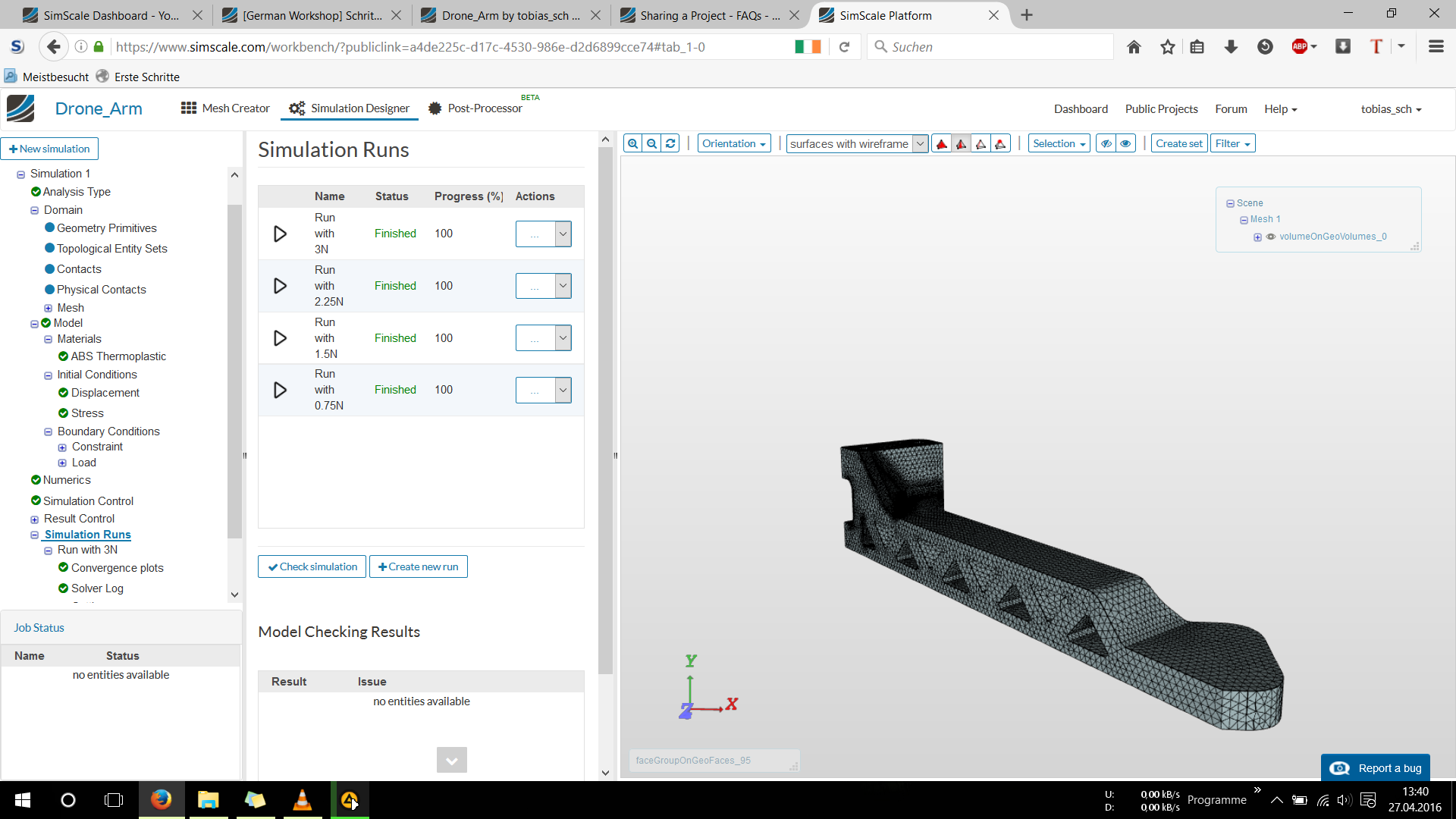Open Actions dropdown for Run with 2.25N
This screenshot has height=819, width=1456.
(x=543, y=286)
